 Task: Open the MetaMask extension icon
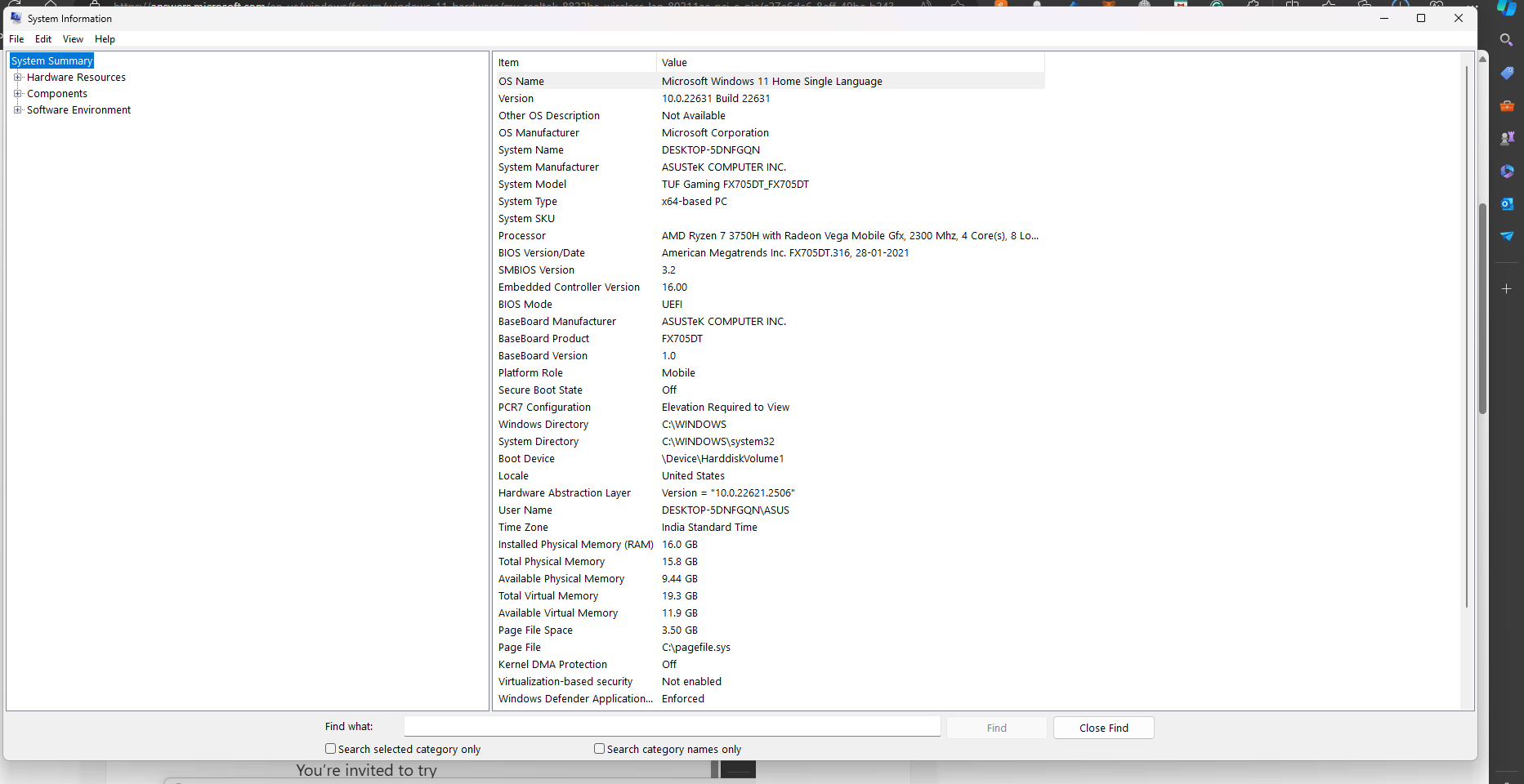click(1107, 6)
